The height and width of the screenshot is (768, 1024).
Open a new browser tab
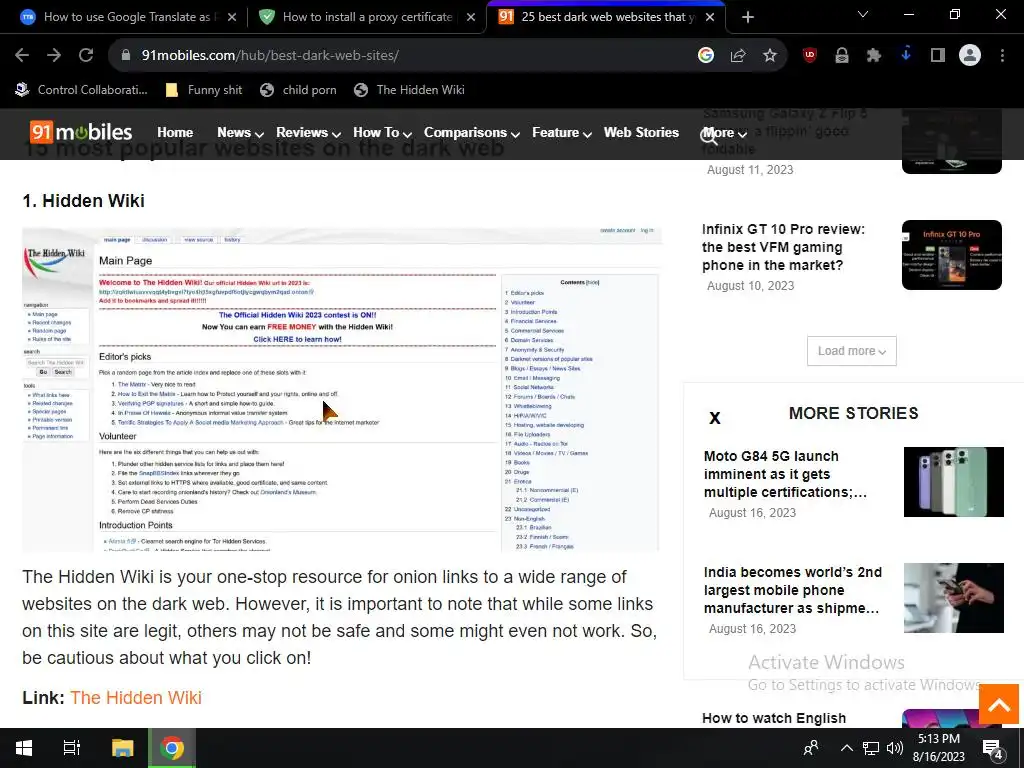(x=748, y=17)
